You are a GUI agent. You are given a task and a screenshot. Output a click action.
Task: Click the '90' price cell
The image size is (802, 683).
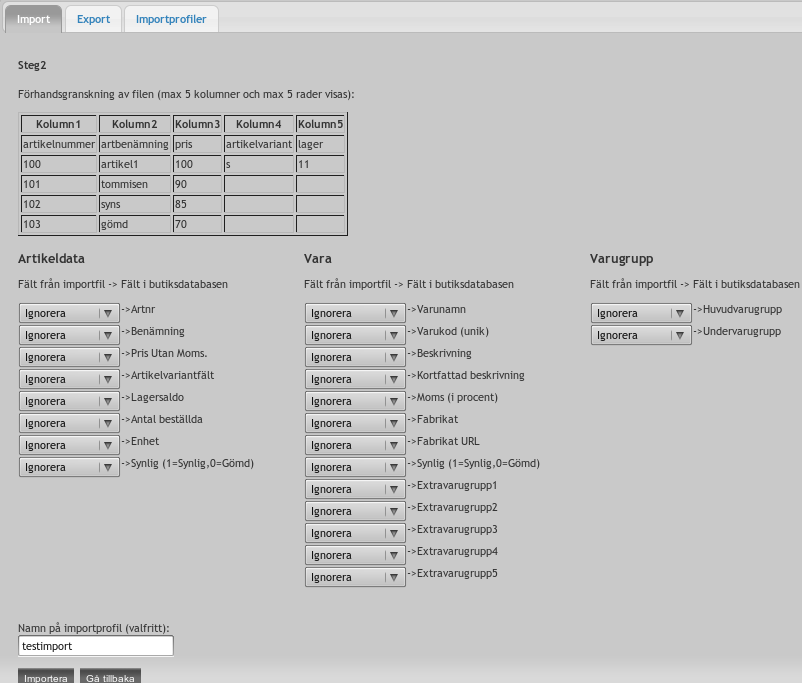(x=197, y=184)
